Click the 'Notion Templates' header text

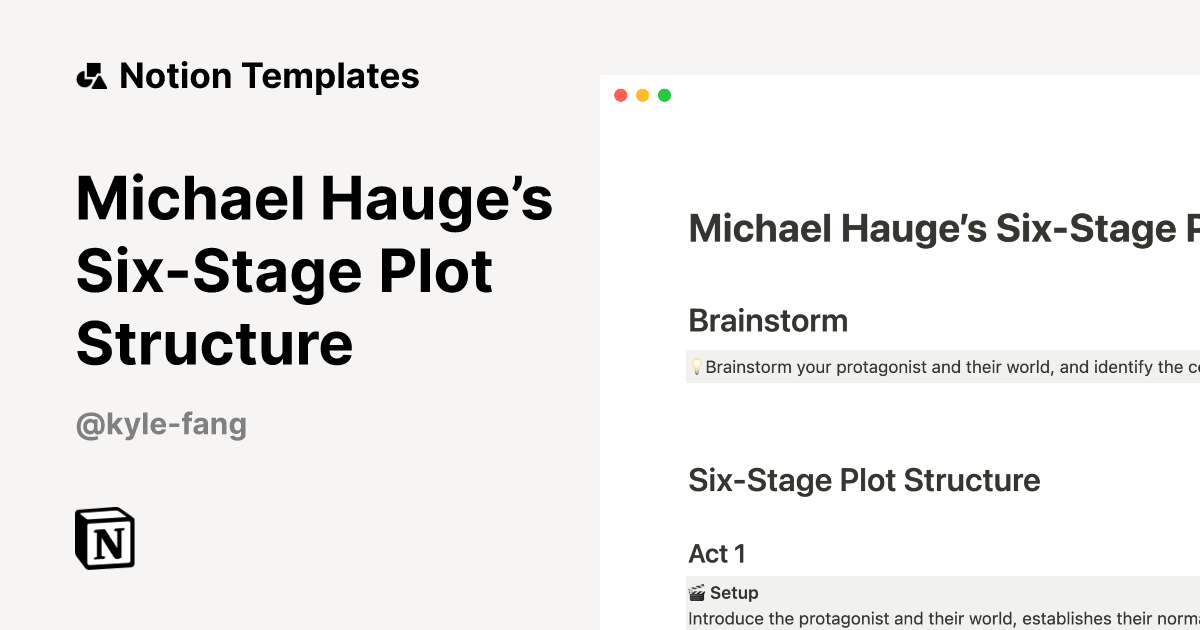tap(269, 77)
